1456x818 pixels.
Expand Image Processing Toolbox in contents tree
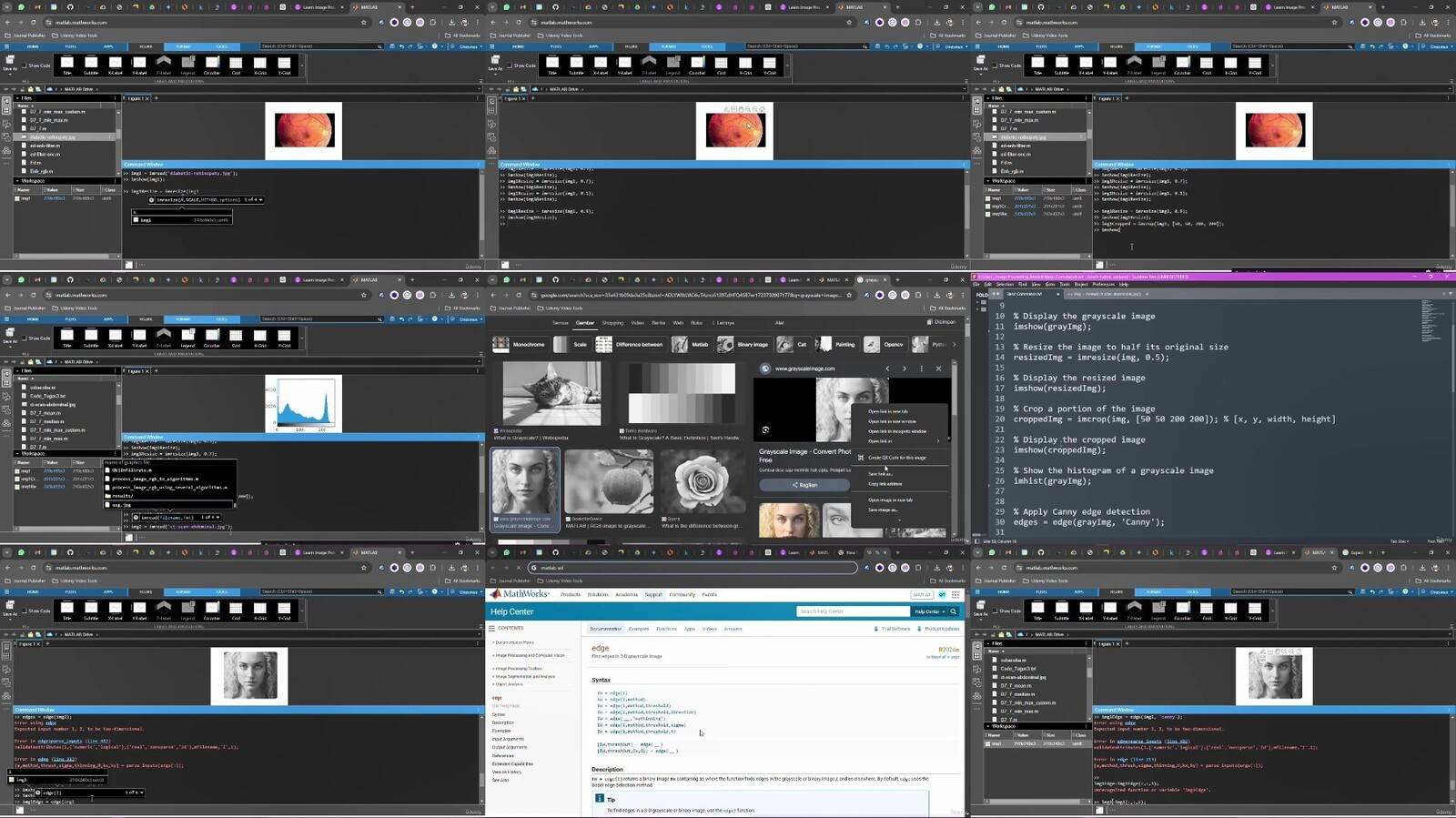pyautogui.click(x=519, y=669)
